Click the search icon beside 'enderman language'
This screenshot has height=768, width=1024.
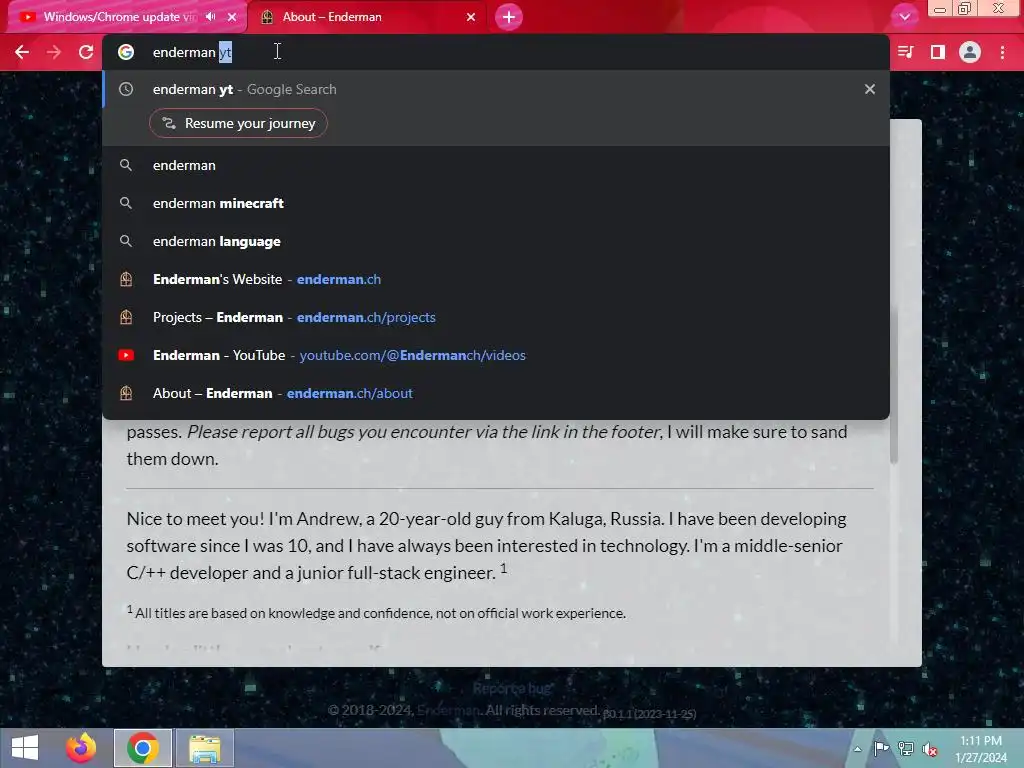[x=126, y=241]
